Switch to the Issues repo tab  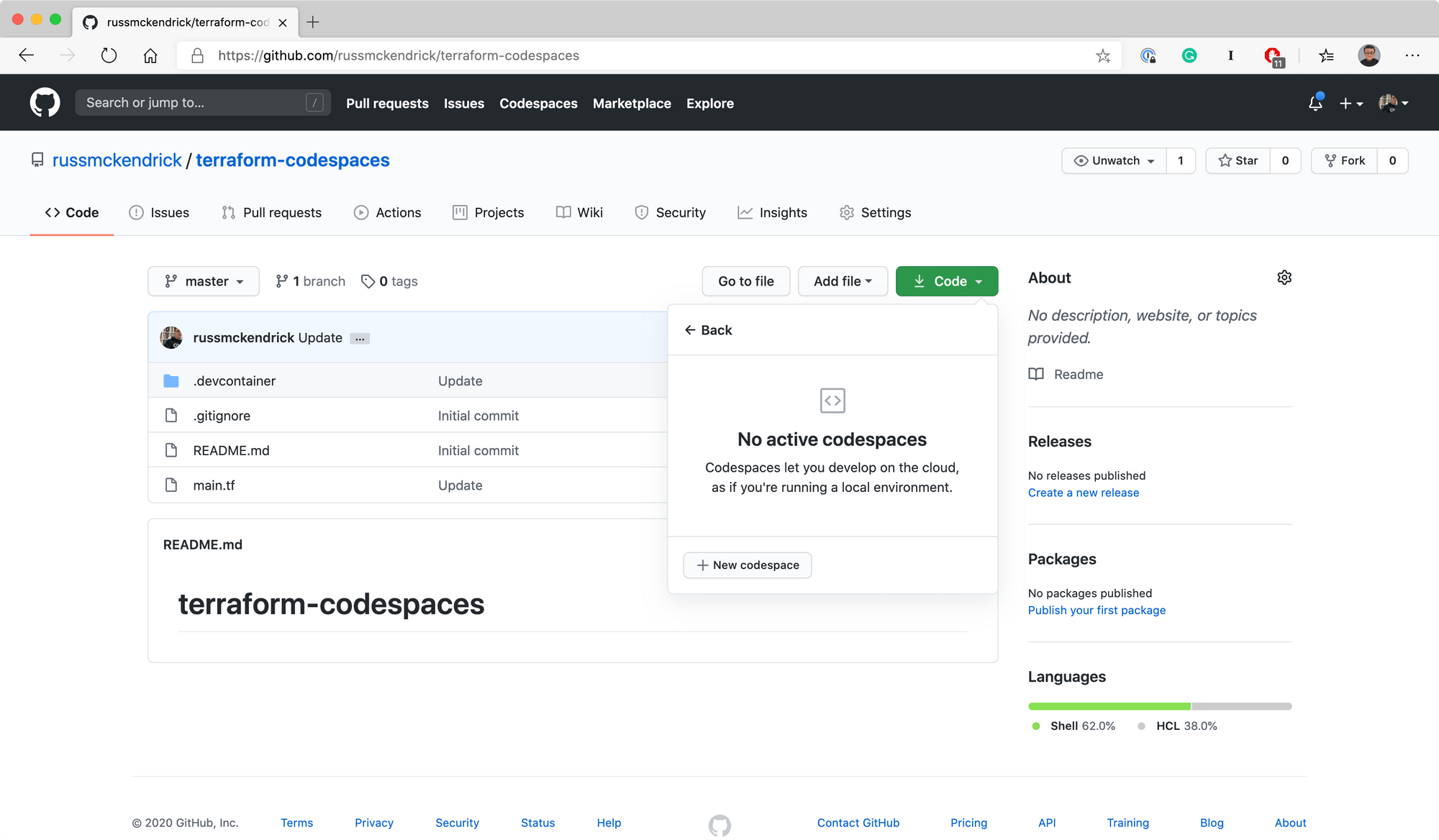(159, 213)
